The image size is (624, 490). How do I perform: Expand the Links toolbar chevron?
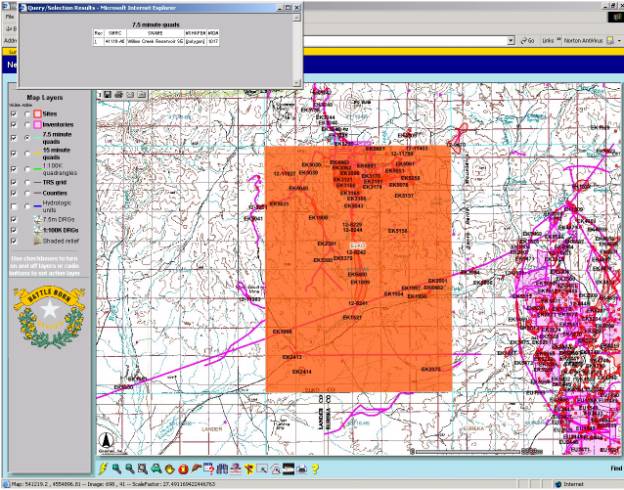point(561,40)
